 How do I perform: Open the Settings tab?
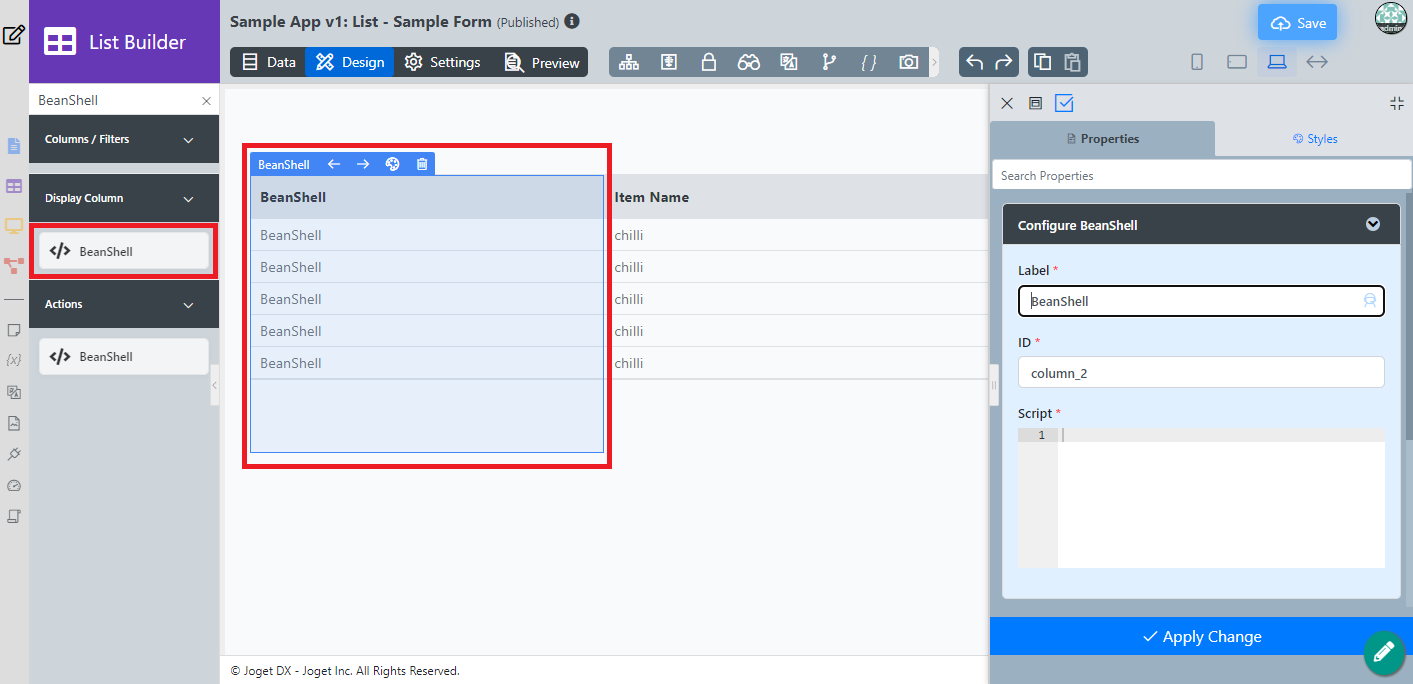442,62
